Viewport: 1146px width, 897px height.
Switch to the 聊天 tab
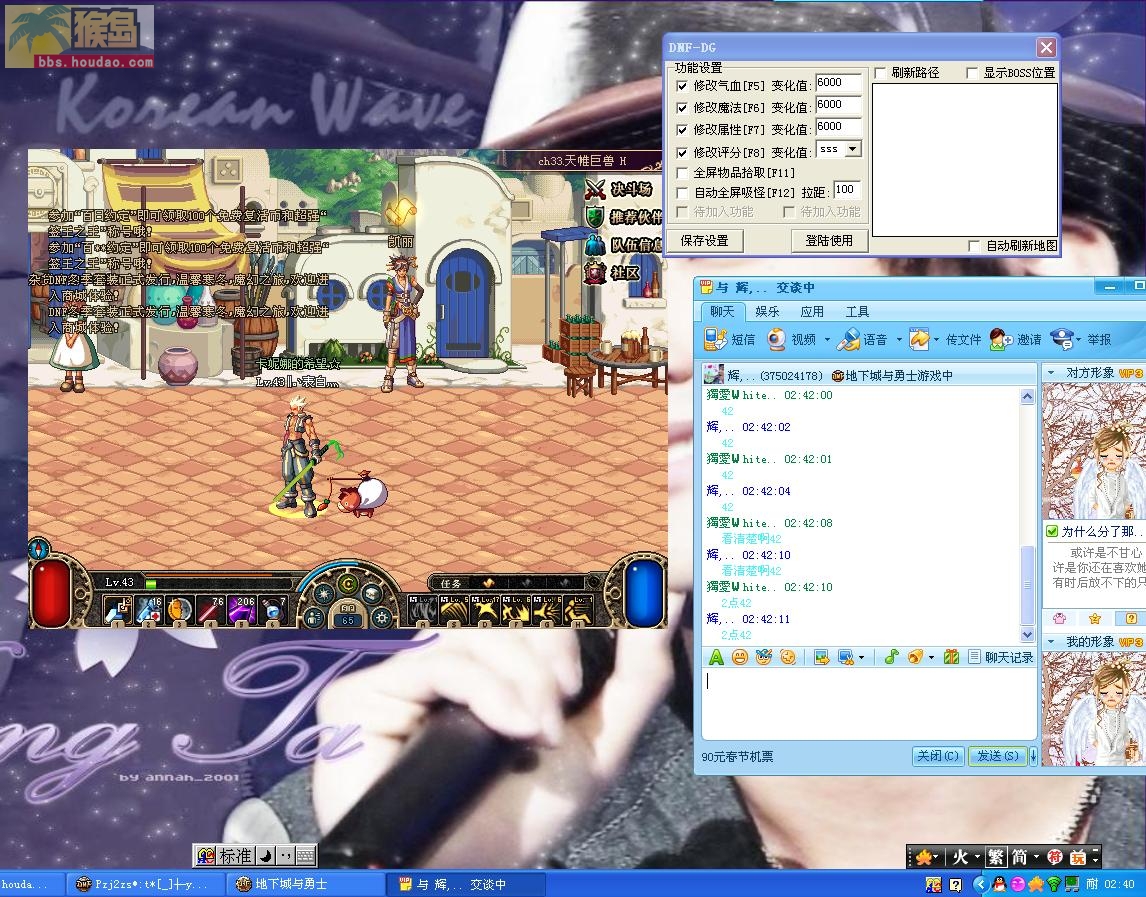pyautogui.click(x=722, y=311)
